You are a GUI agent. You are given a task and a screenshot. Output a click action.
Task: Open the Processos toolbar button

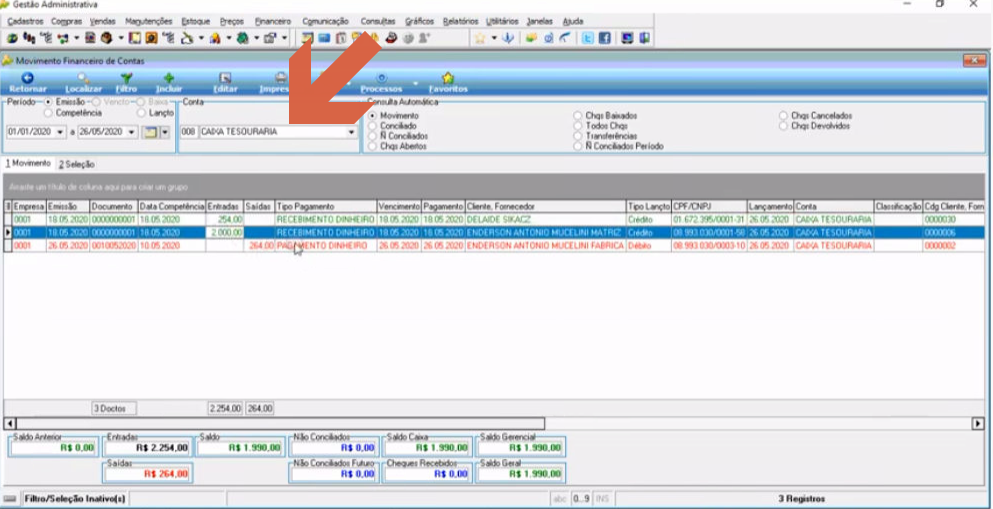click(x=381, y=83)
